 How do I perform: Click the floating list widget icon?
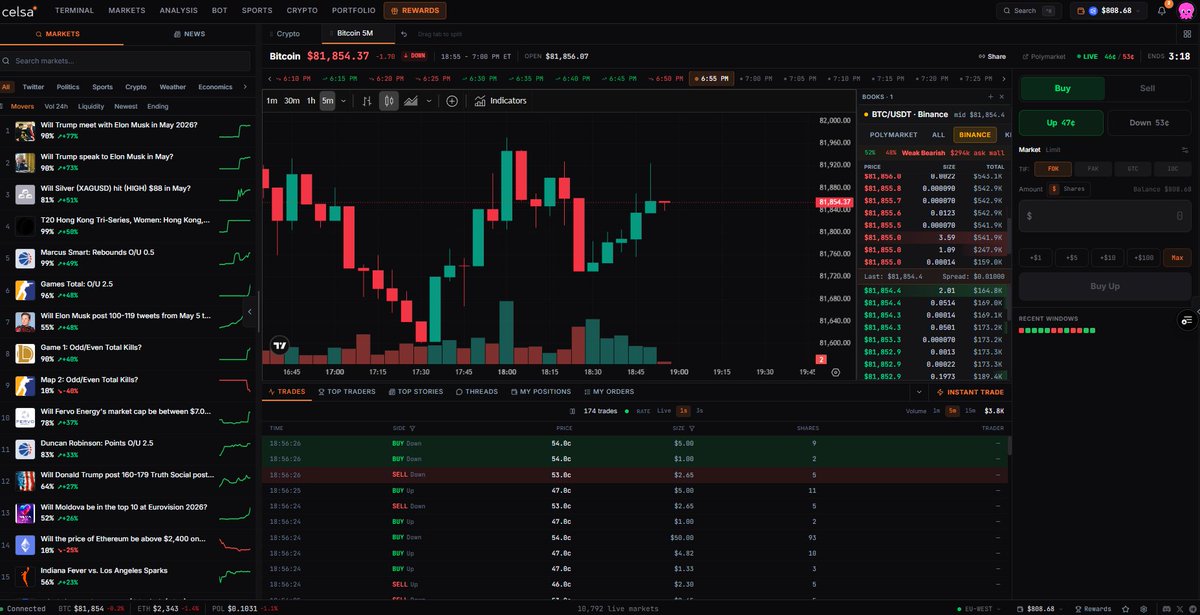click(1186, 320)
